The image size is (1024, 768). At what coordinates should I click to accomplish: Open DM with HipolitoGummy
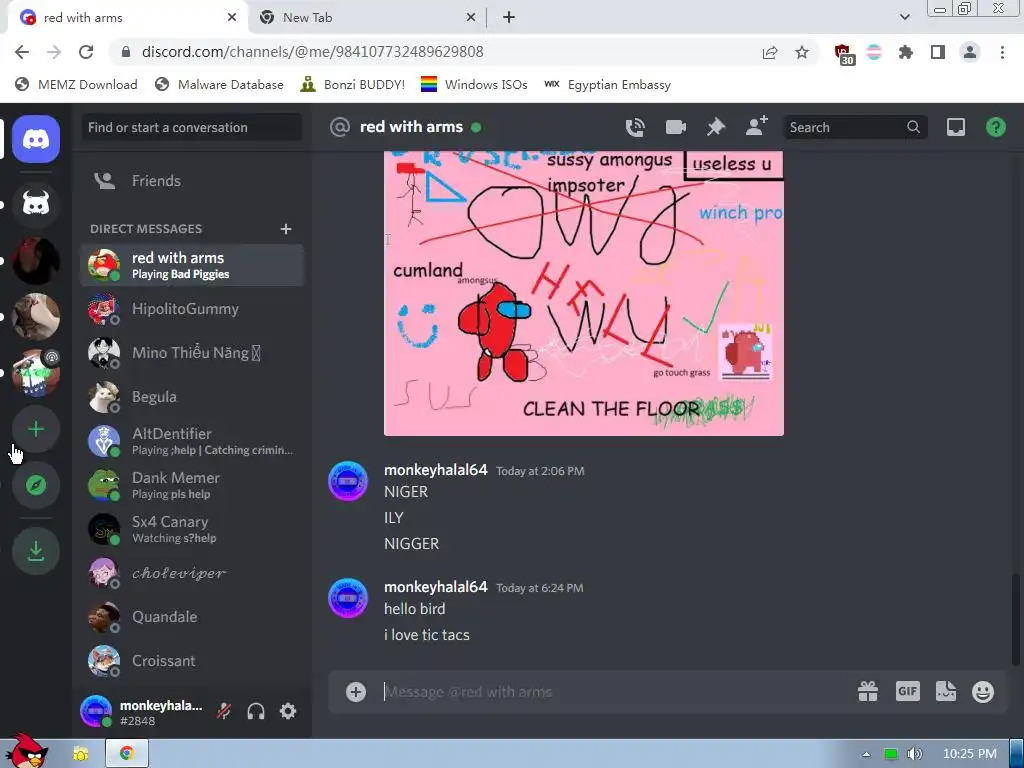[x=191, y=309]
